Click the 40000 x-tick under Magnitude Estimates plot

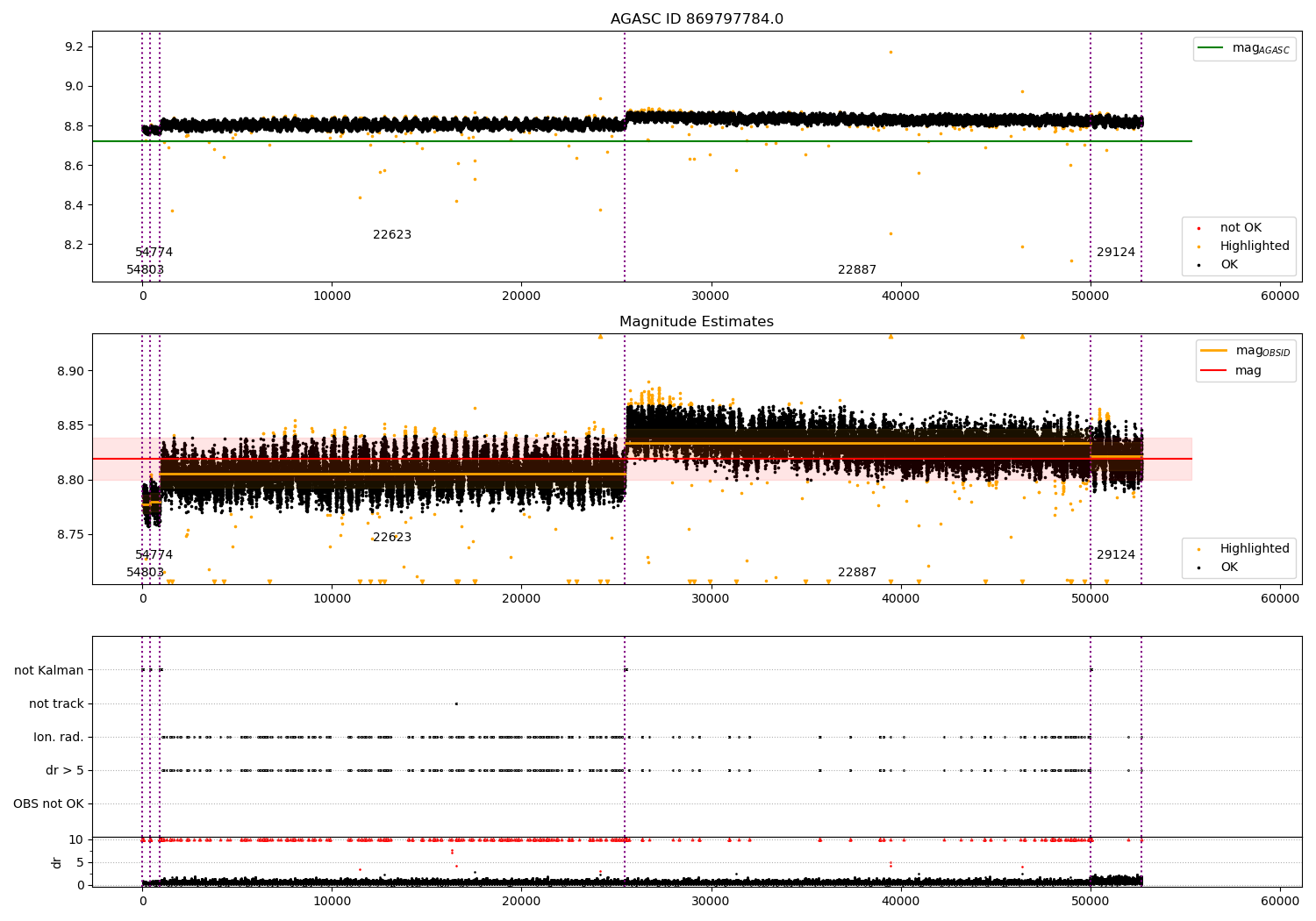coord(901,599)
